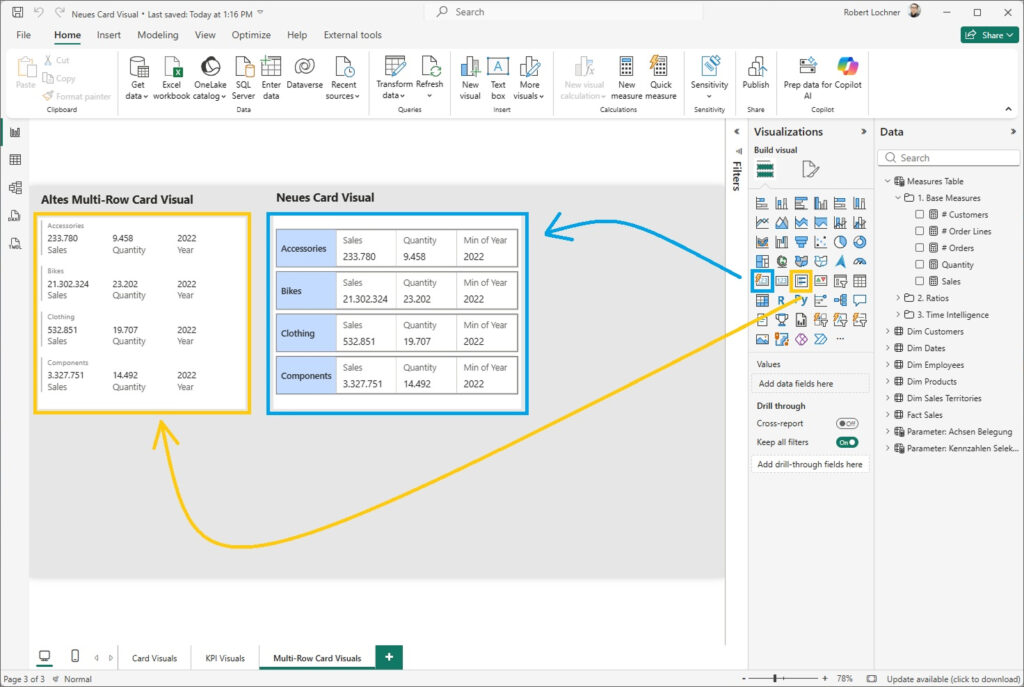Click the Publish icon
The height and width of the screenshot is (687, 1024).
pos(755,67)
